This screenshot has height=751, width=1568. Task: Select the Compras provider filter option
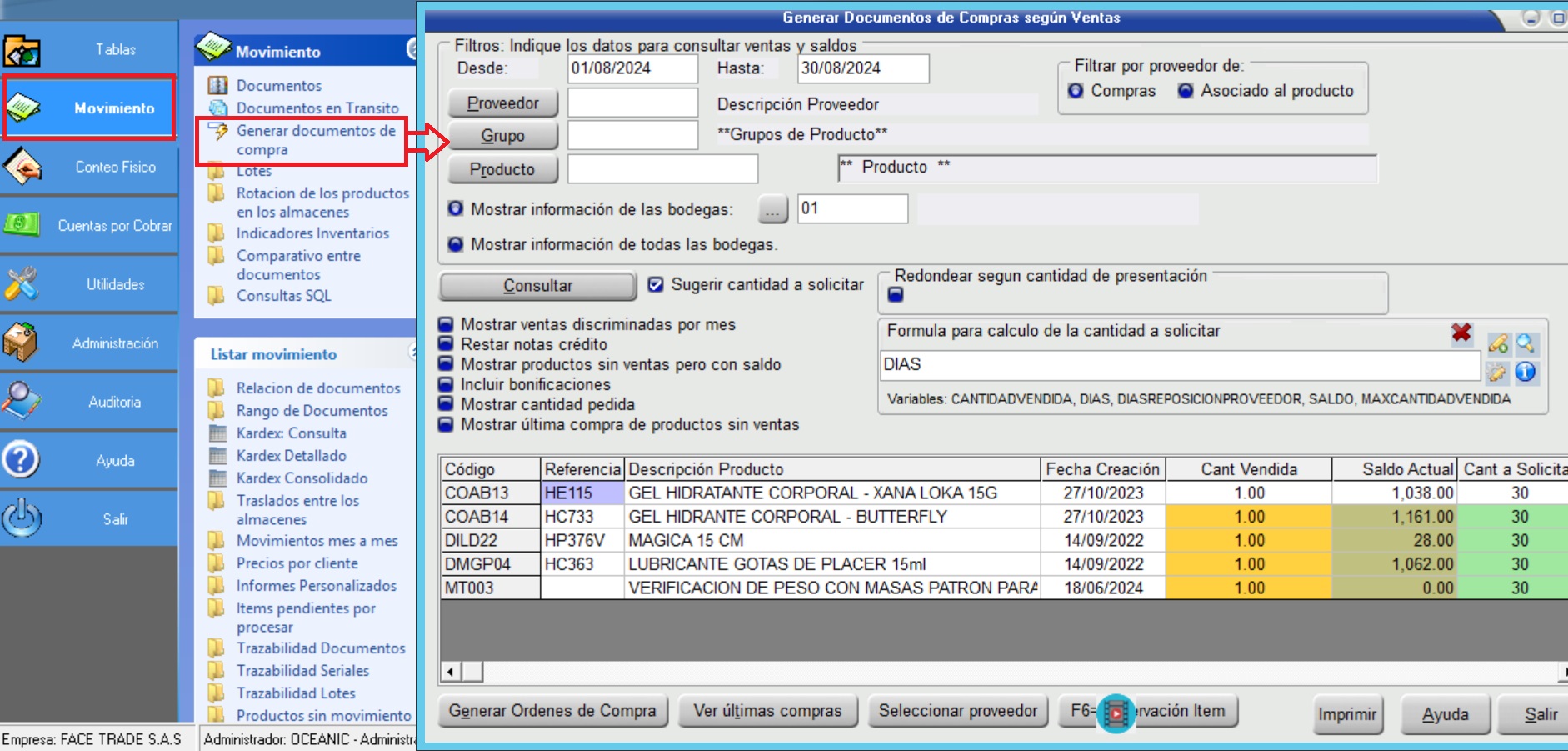pos(1076,91)
